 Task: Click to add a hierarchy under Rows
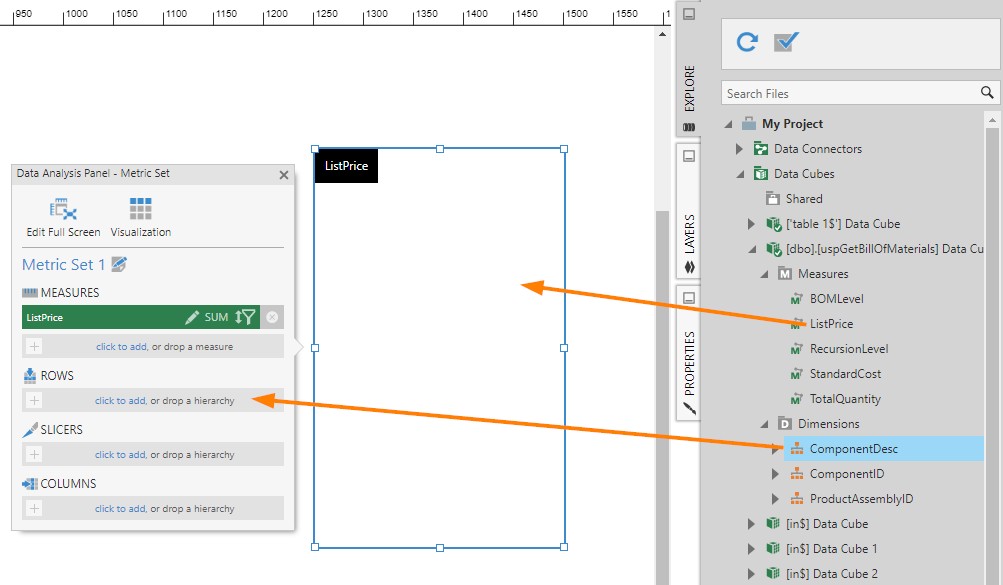[x=120, y=401]
